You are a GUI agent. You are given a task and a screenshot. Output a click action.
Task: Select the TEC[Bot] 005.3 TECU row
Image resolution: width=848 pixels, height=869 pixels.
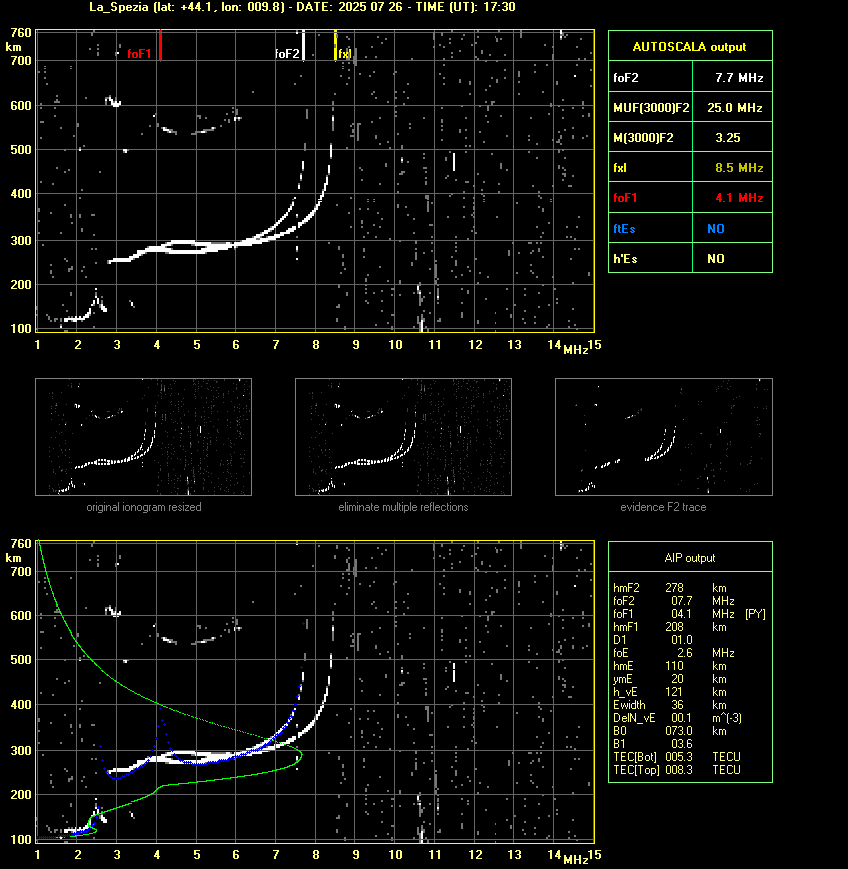[x=677, y=756]
